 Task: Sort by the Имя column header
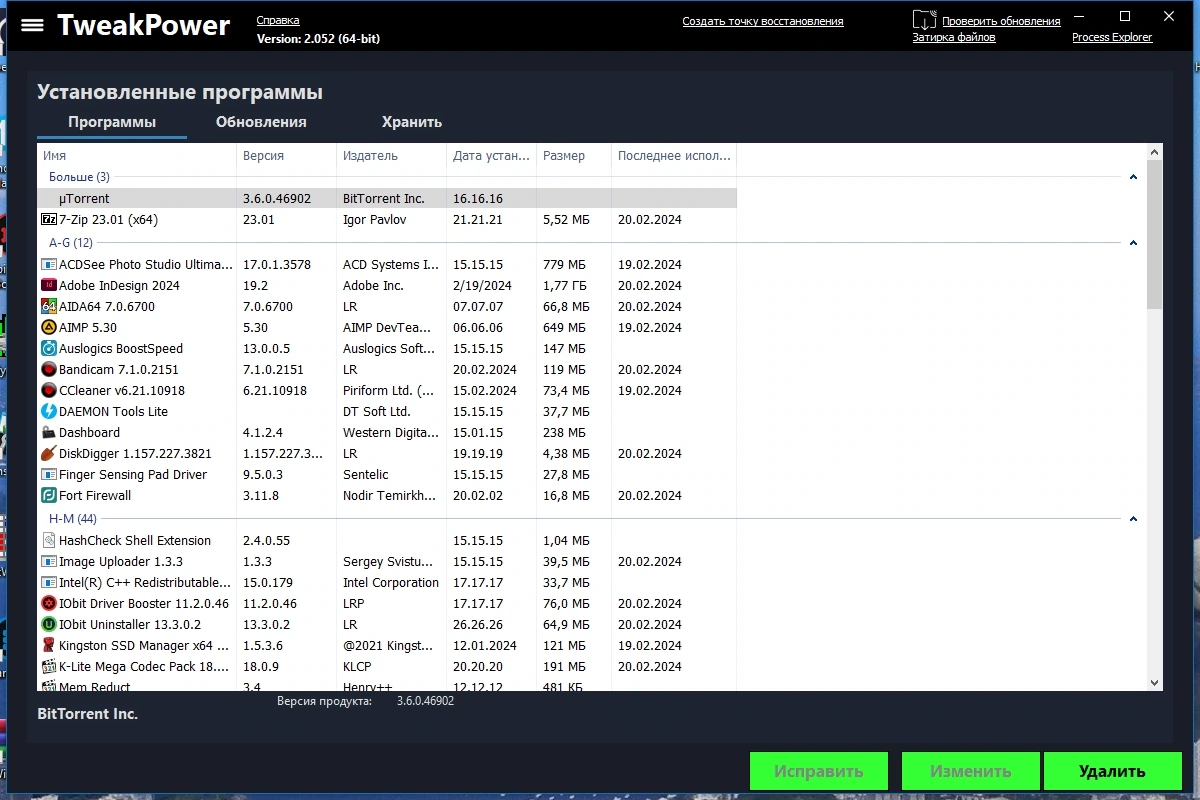(x=137, y=156)
